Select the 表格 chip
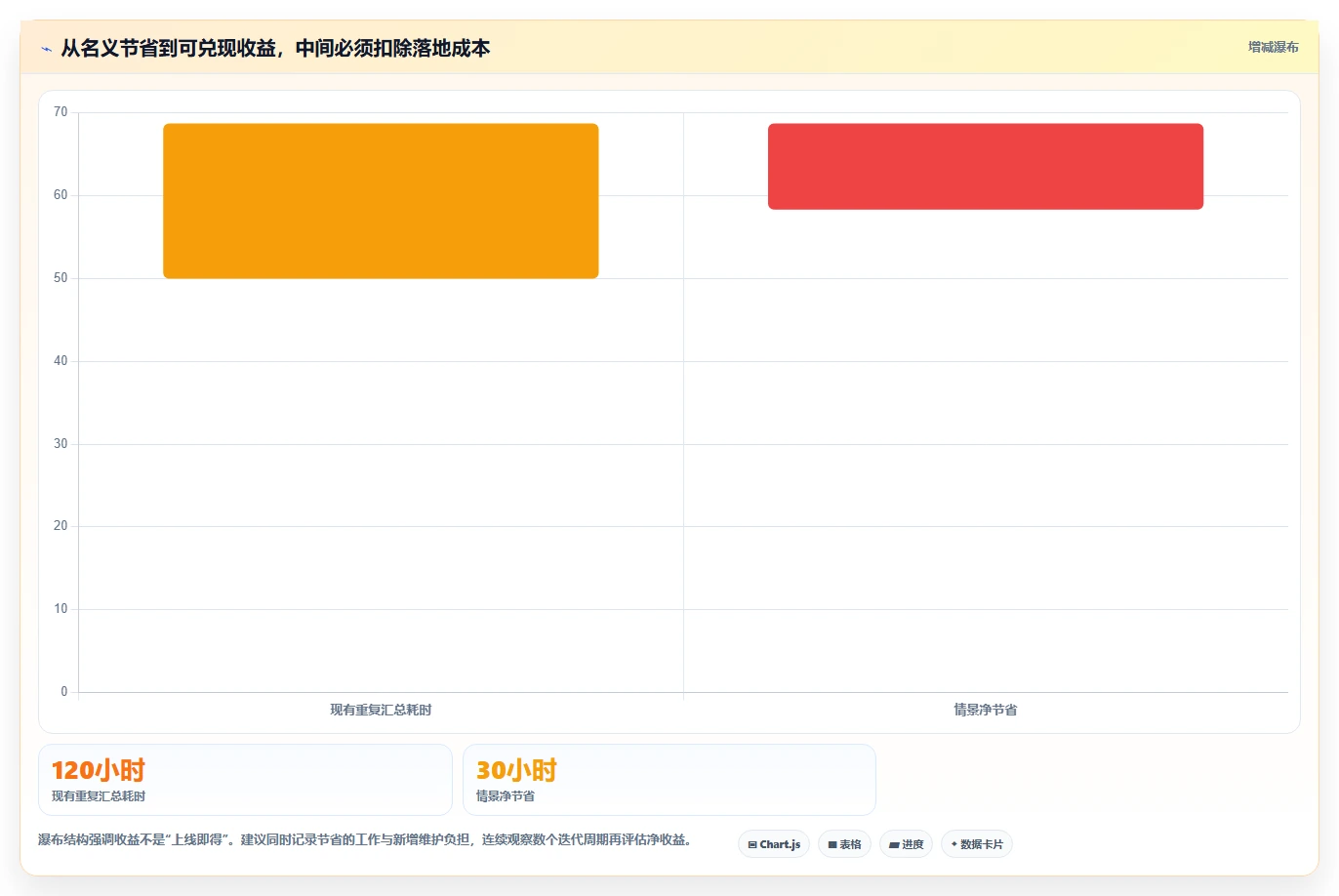1339x896 pixels. 844,844
